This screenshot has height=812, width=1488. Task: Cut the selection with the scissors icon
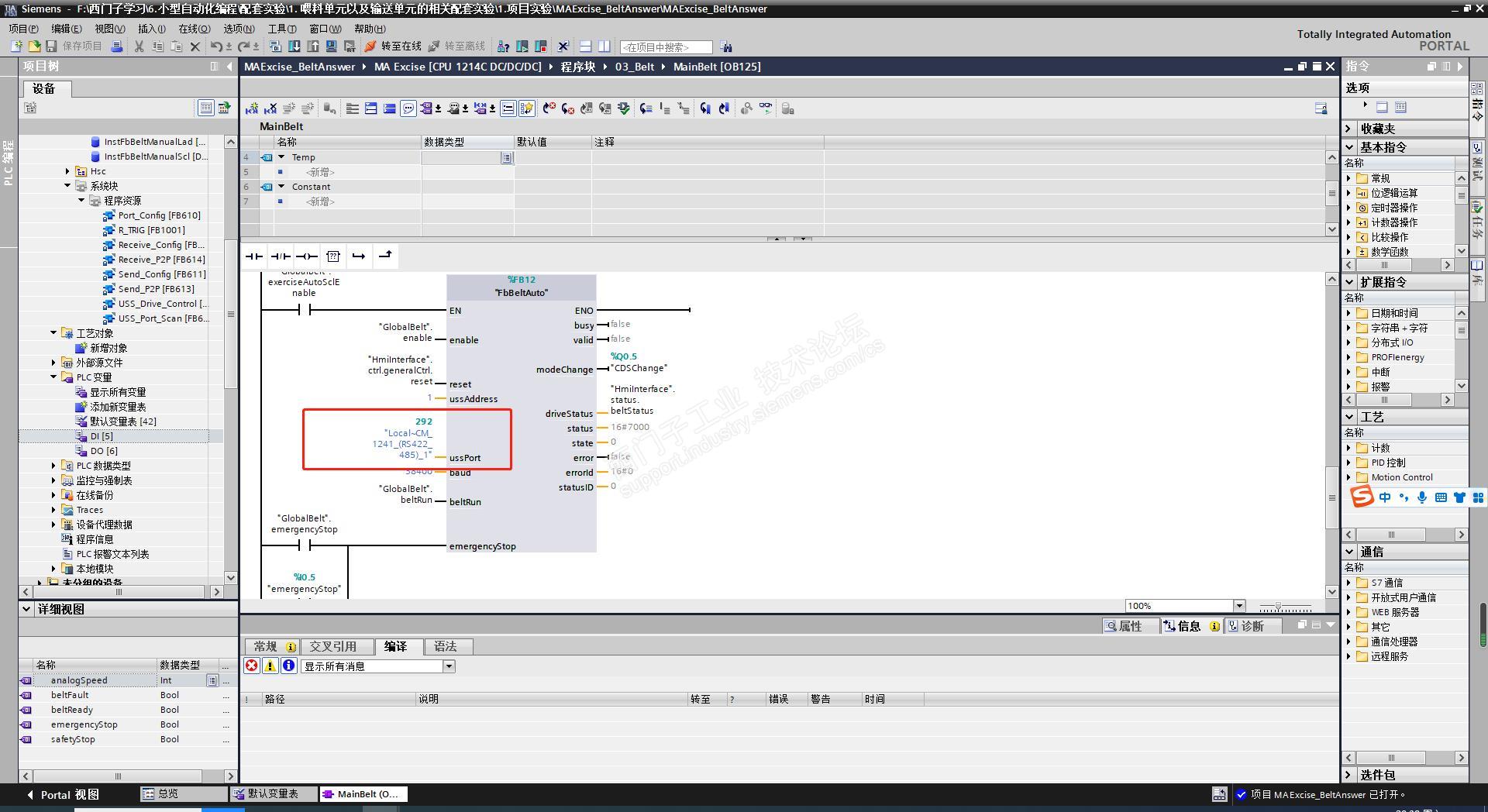pos(139,46)
